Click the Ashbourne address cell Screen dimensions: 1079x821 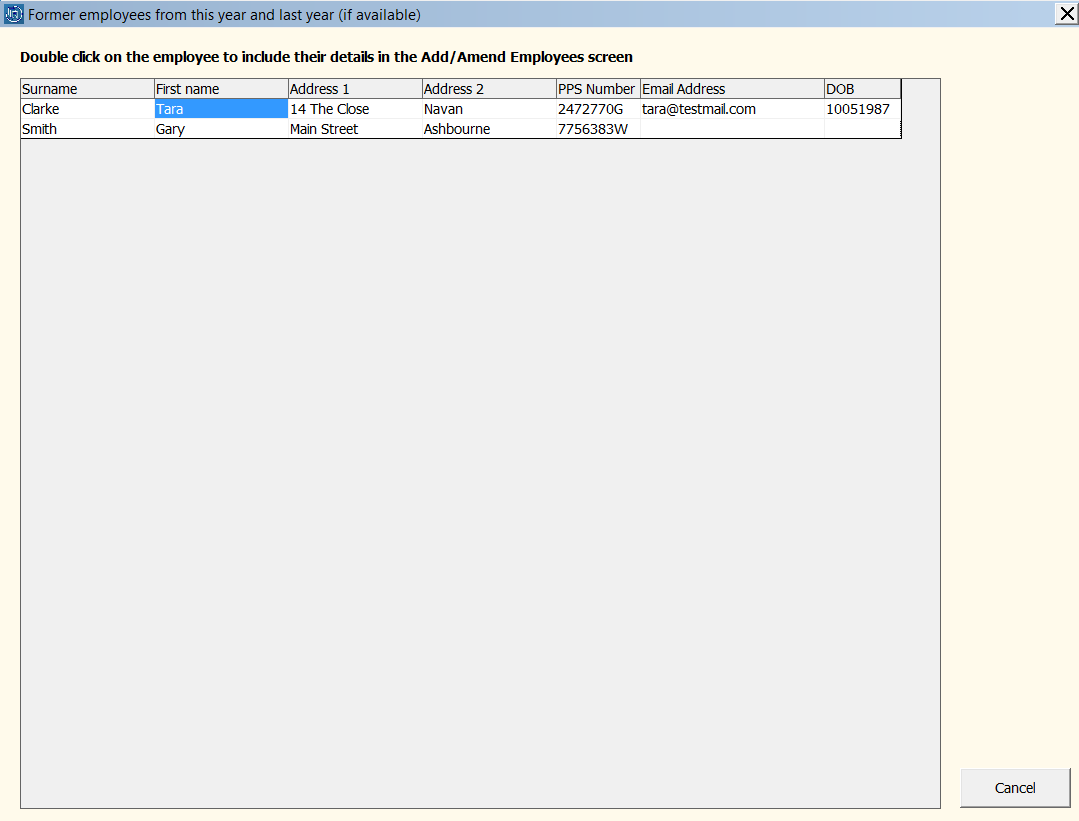489,129
